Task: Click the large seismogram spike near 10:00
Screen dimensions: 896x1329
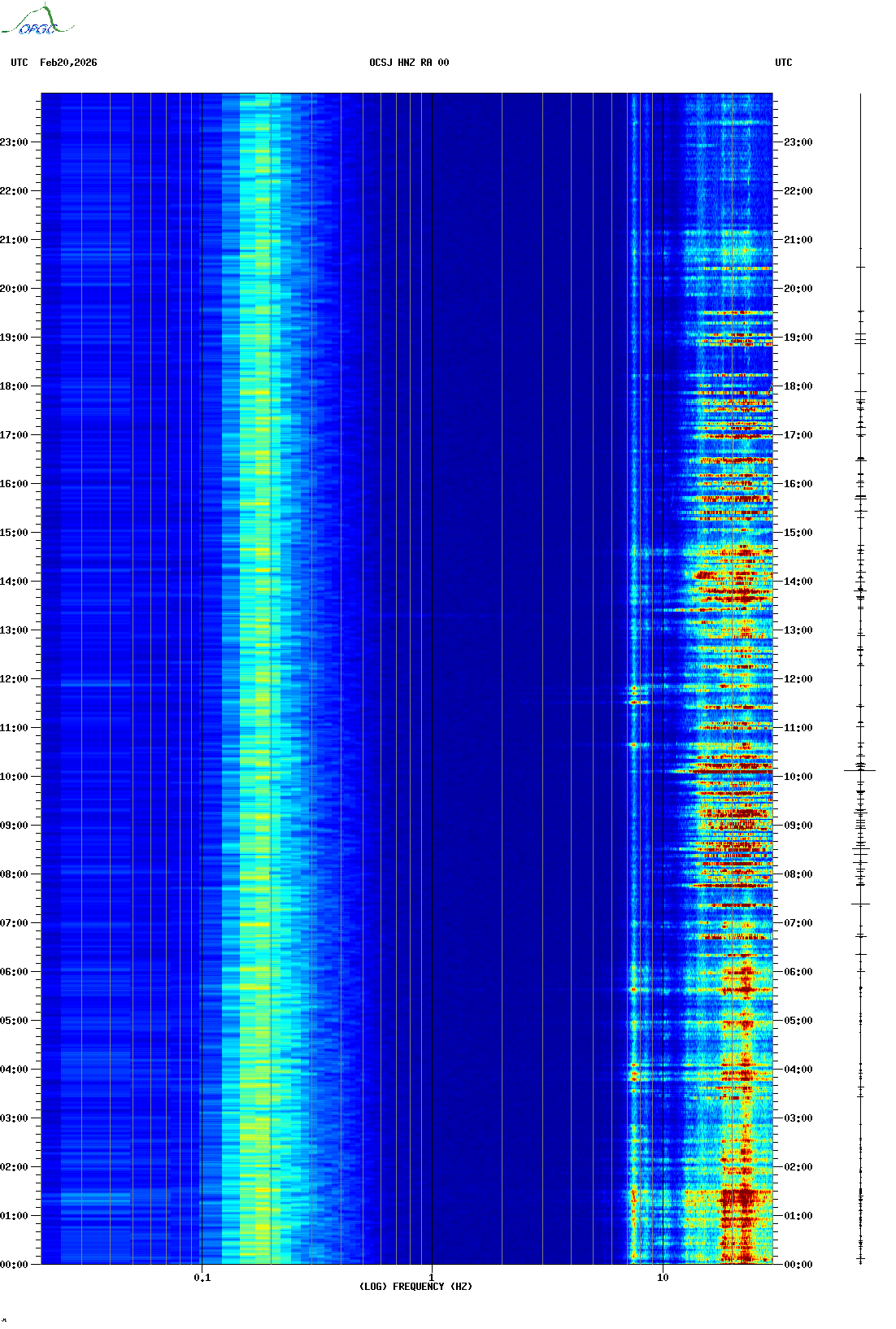Action: 860,769
